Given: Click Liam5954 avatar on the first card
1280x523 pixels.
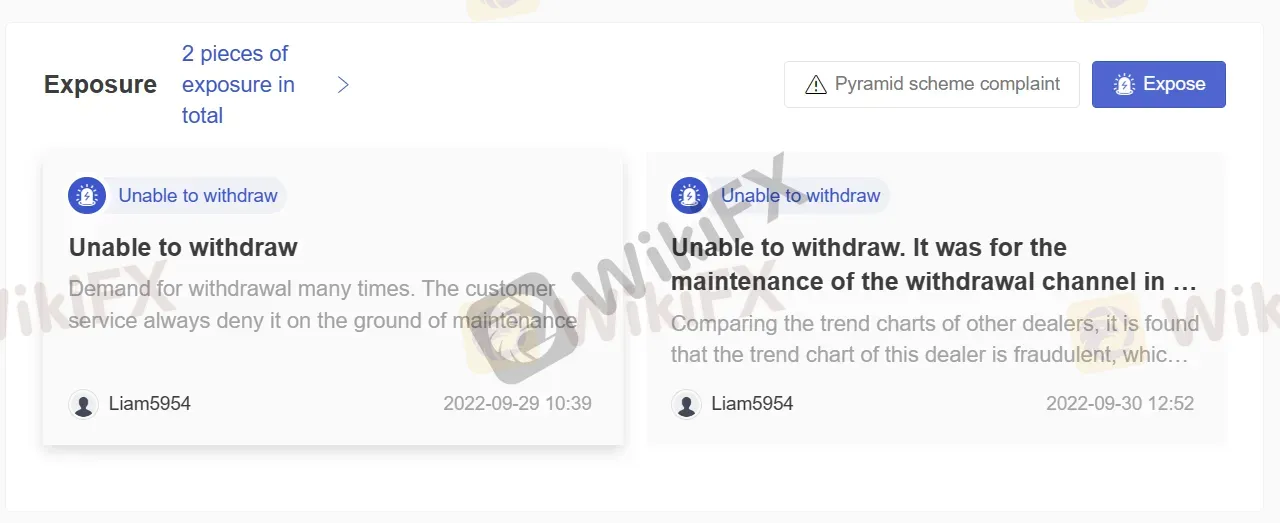Looking at the screenshot, I should click(83, 404).
